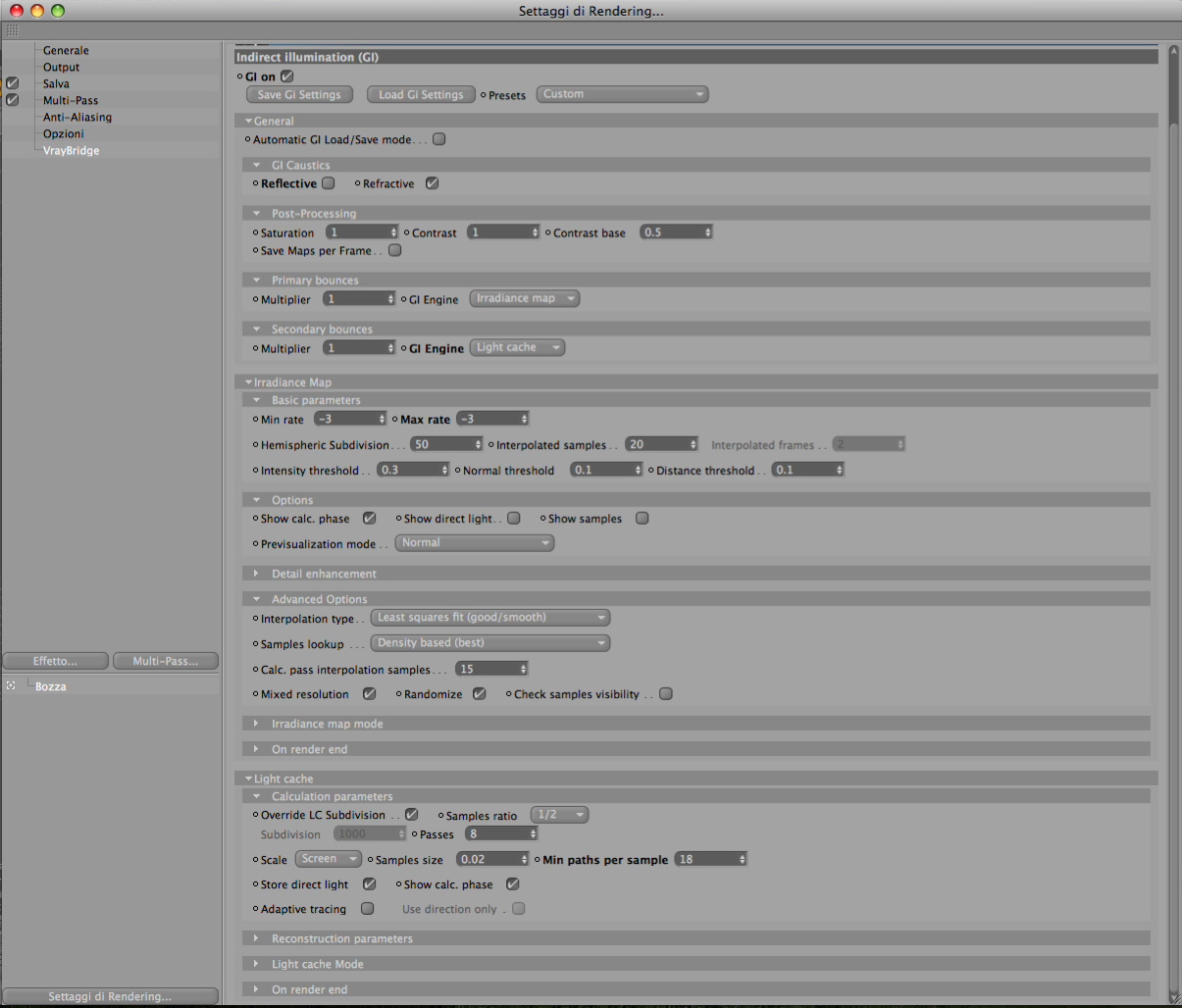Select VrayBridge in the settings list
The width and height of the screenshot is (1182, 1008).
pyautogui.click(x=71, y=150)
